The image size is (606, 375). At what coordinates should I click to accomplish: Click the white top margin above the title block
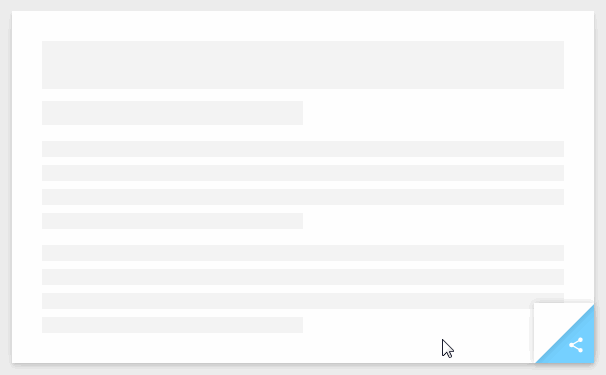point(303,26)
